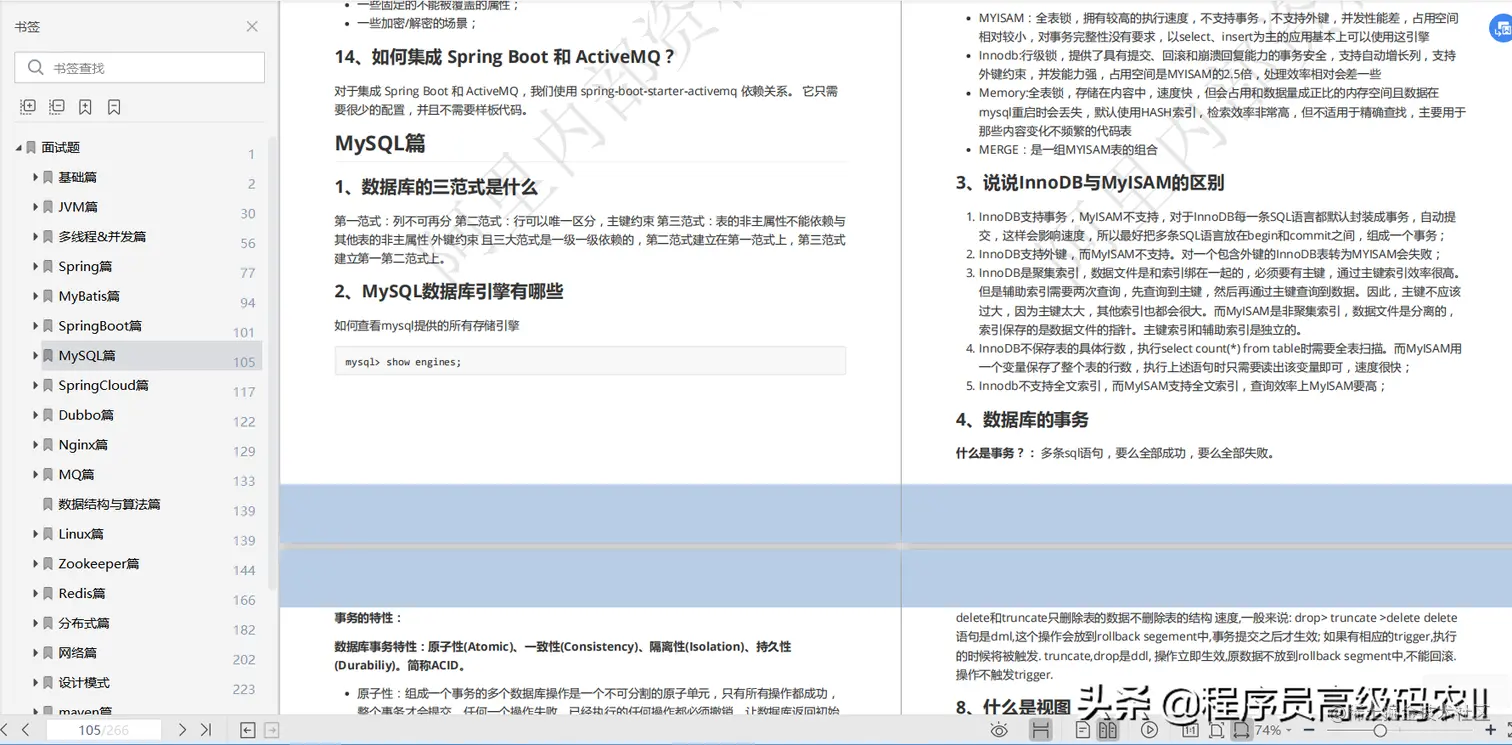The image size is (1512, 745).
Task: Expand all bookmark entries in the panel
Action: [27, 106]
